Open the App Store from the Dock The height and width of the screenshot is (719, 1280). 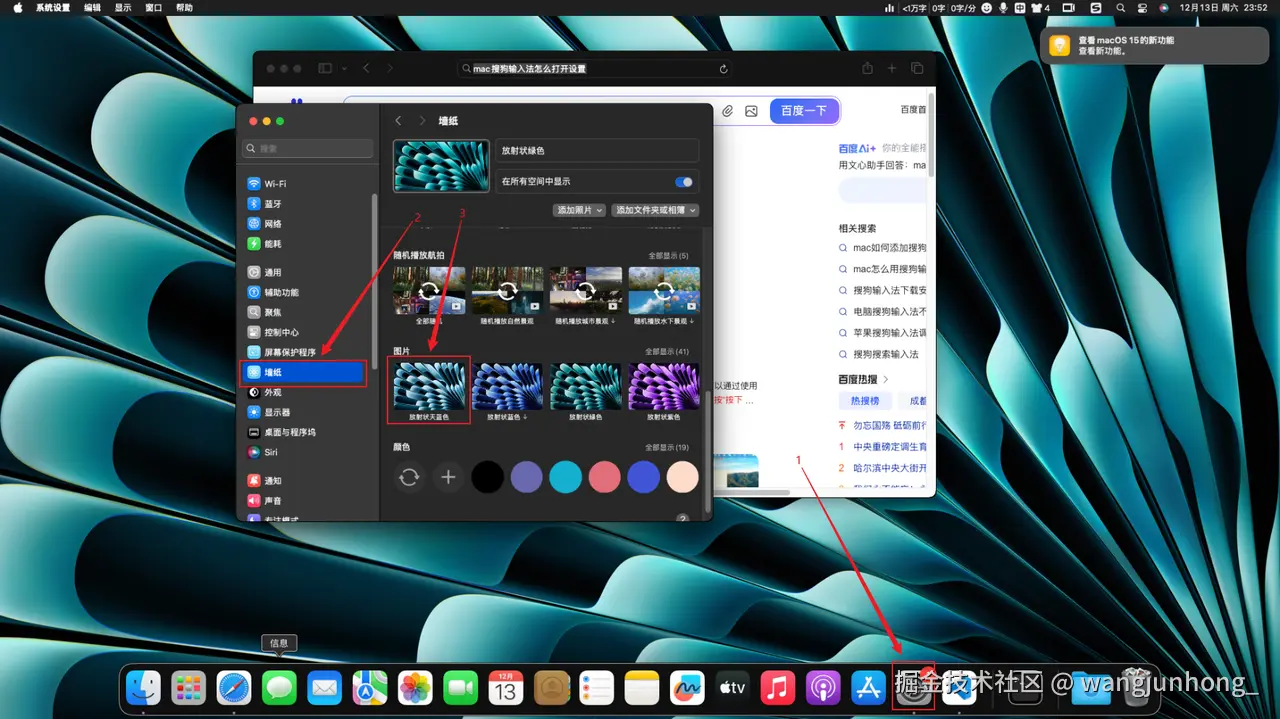pos(867,687)
